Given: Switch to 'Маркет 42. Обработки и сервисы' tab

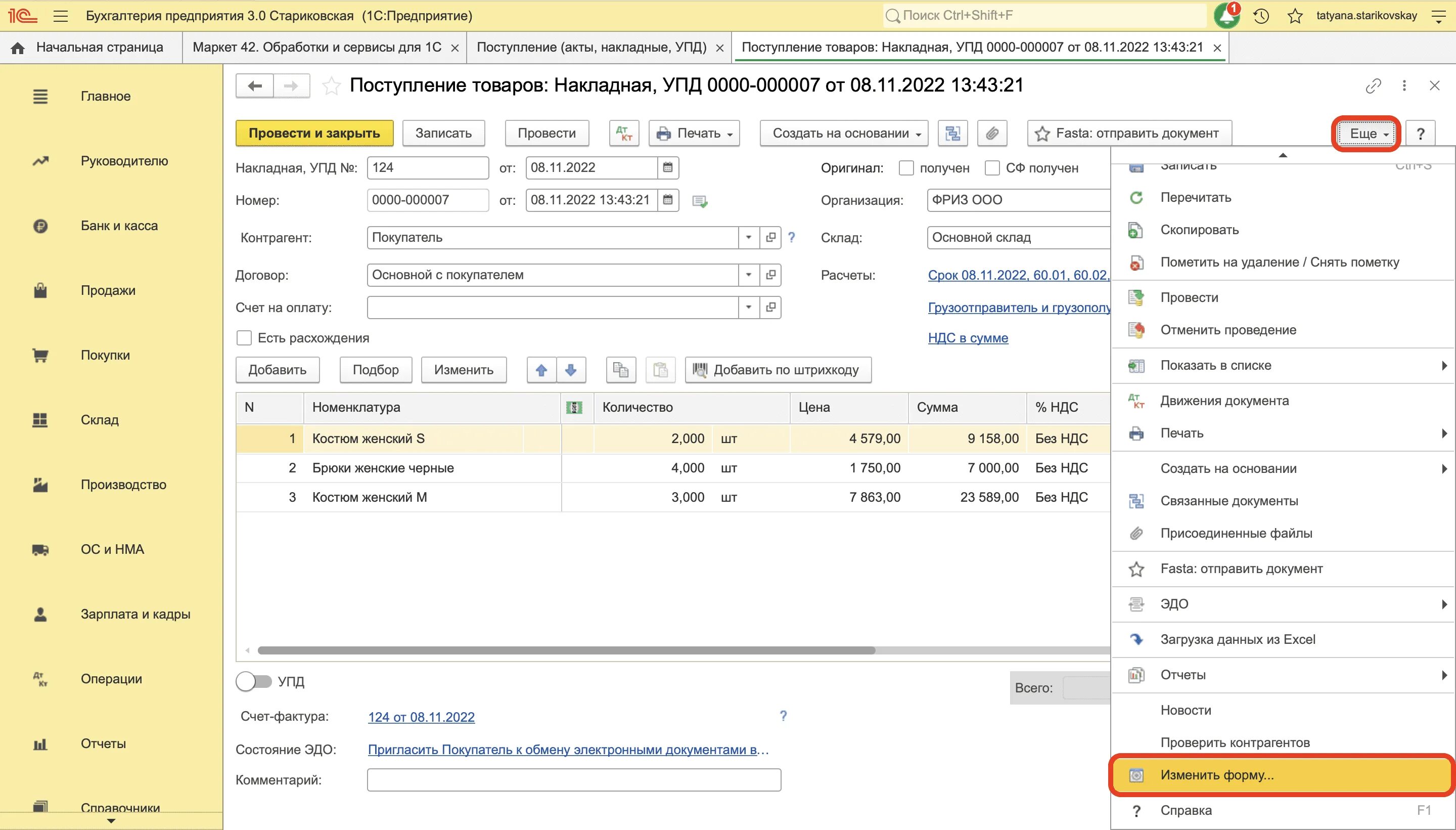Looking at the screenshot, I should pos(316,48).
